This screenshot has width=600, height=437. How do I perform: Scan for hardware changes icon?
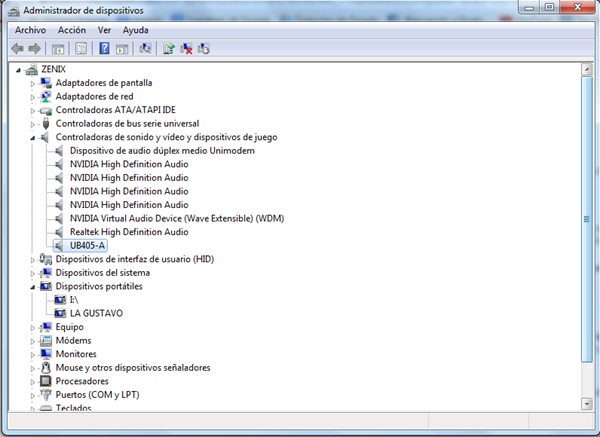pos(145,49)
